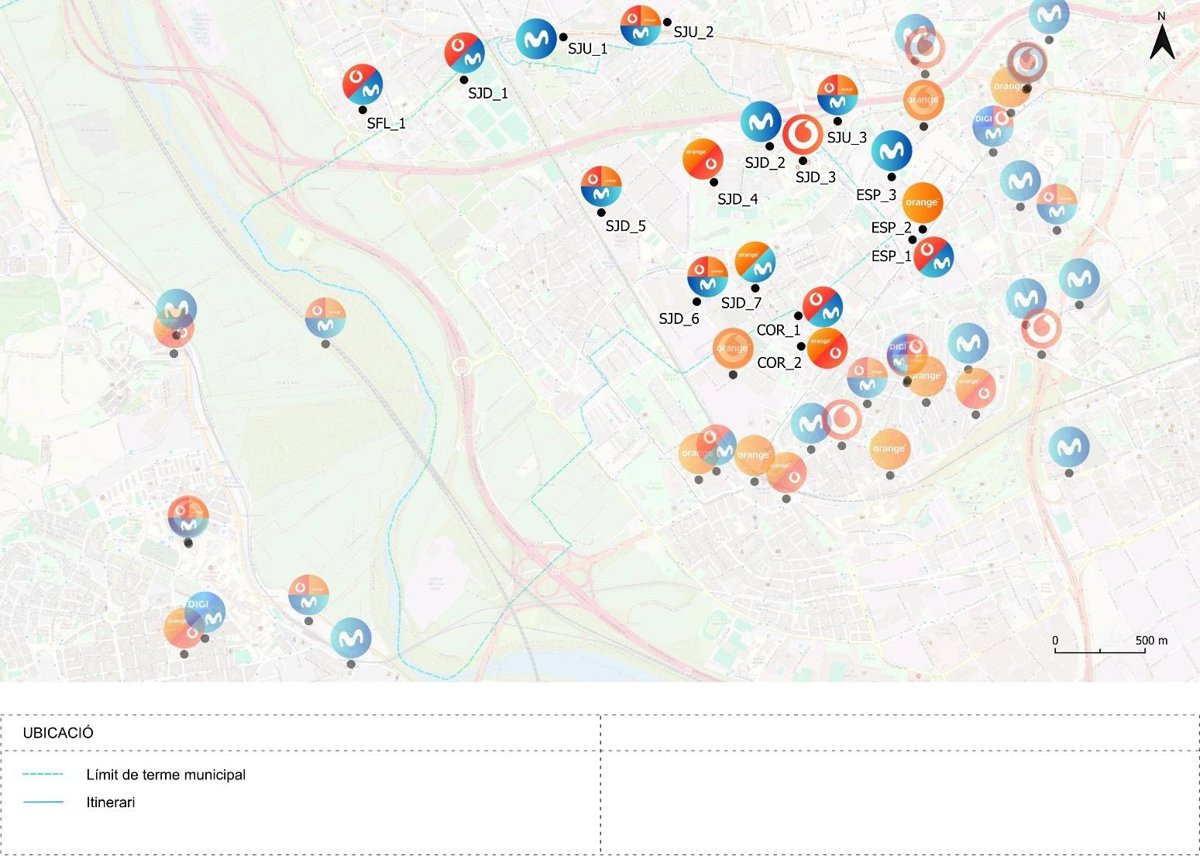
Task: Click the SFL_1 site label
Action: (x=386, y=123)
